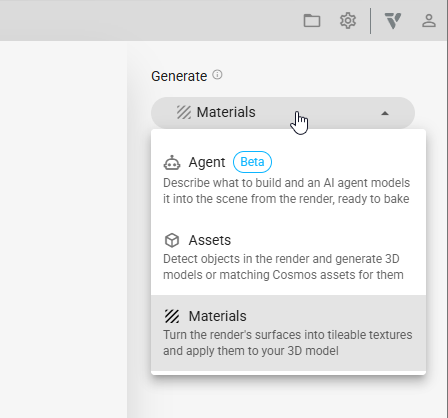Select the Assets option

click(x=288, y=257)
